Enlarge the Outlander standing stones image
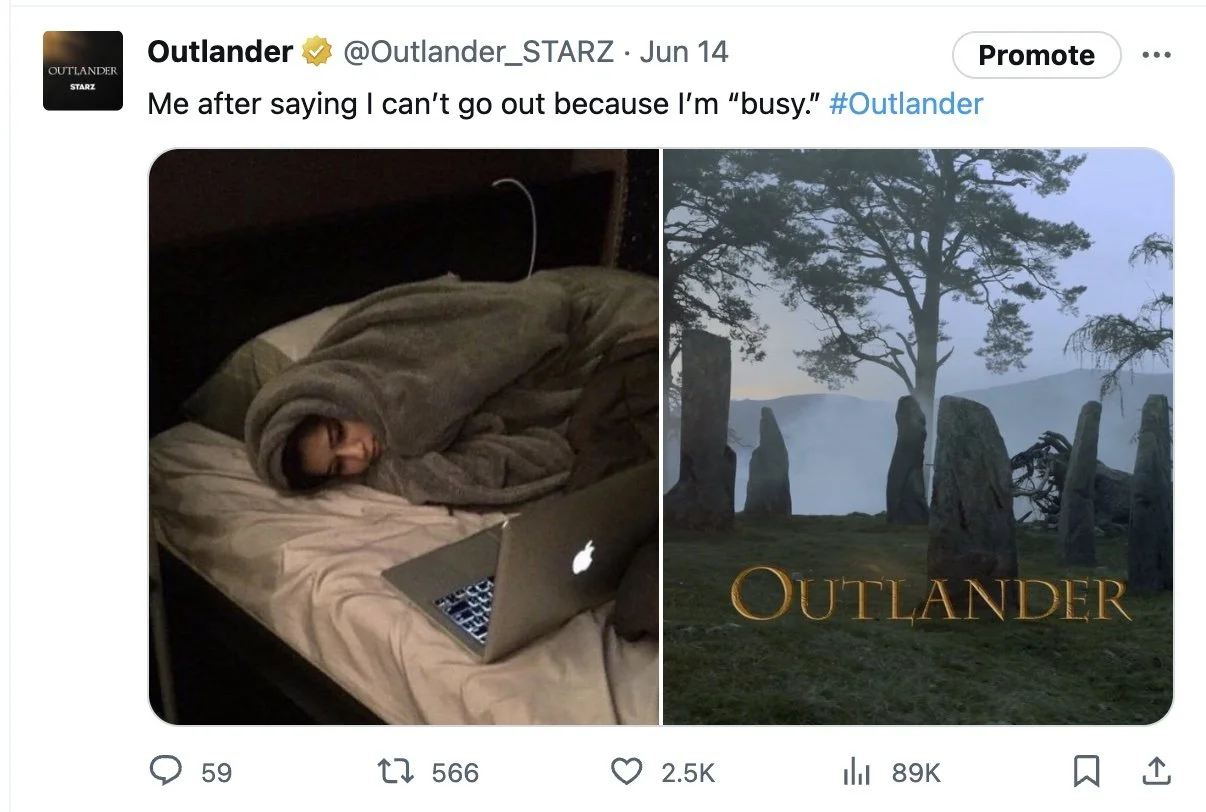Screen dimensions: 1206x812 pos(918,436)
